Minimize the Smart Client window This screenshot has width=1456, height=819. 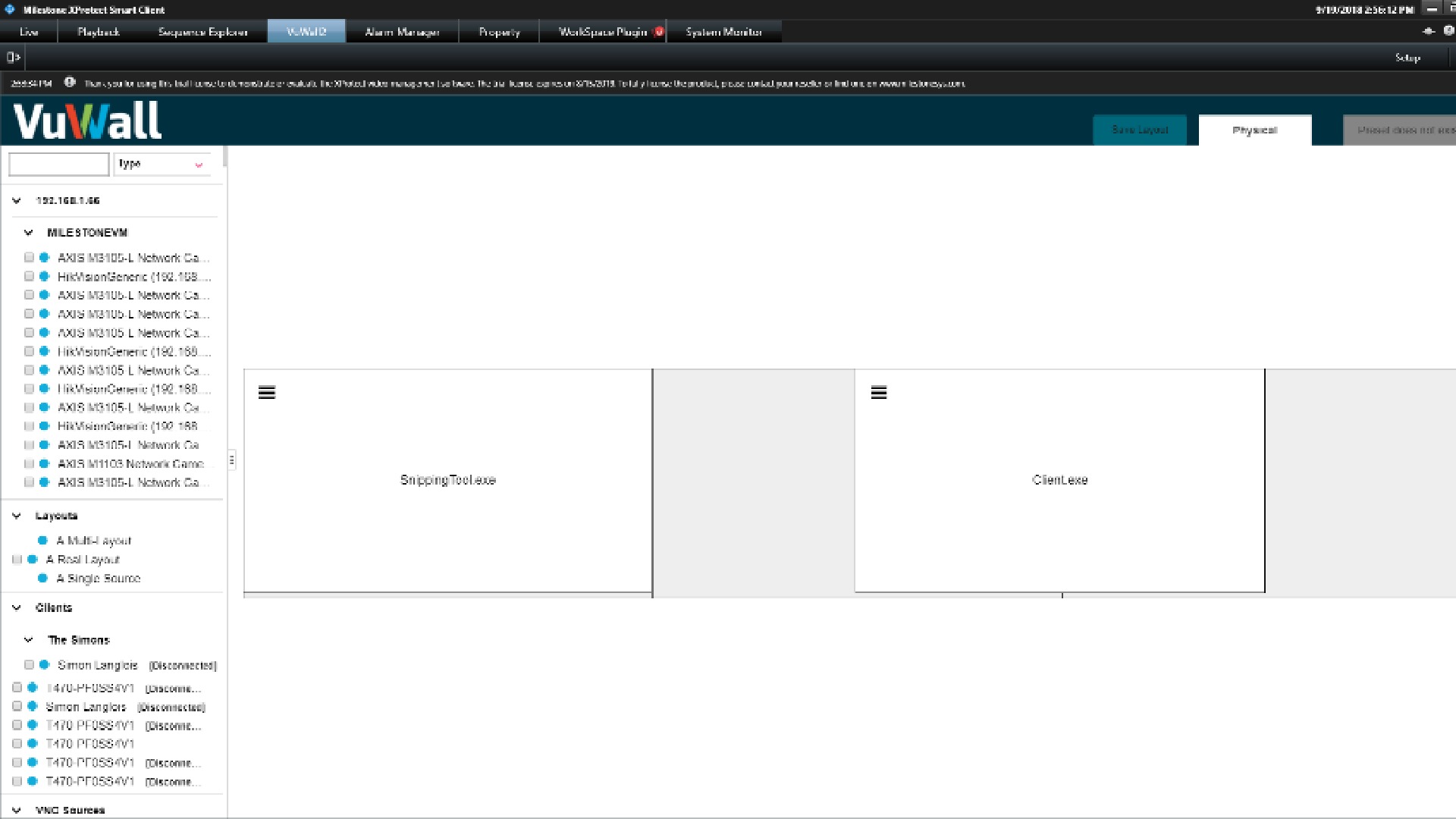coord(1432,9)
